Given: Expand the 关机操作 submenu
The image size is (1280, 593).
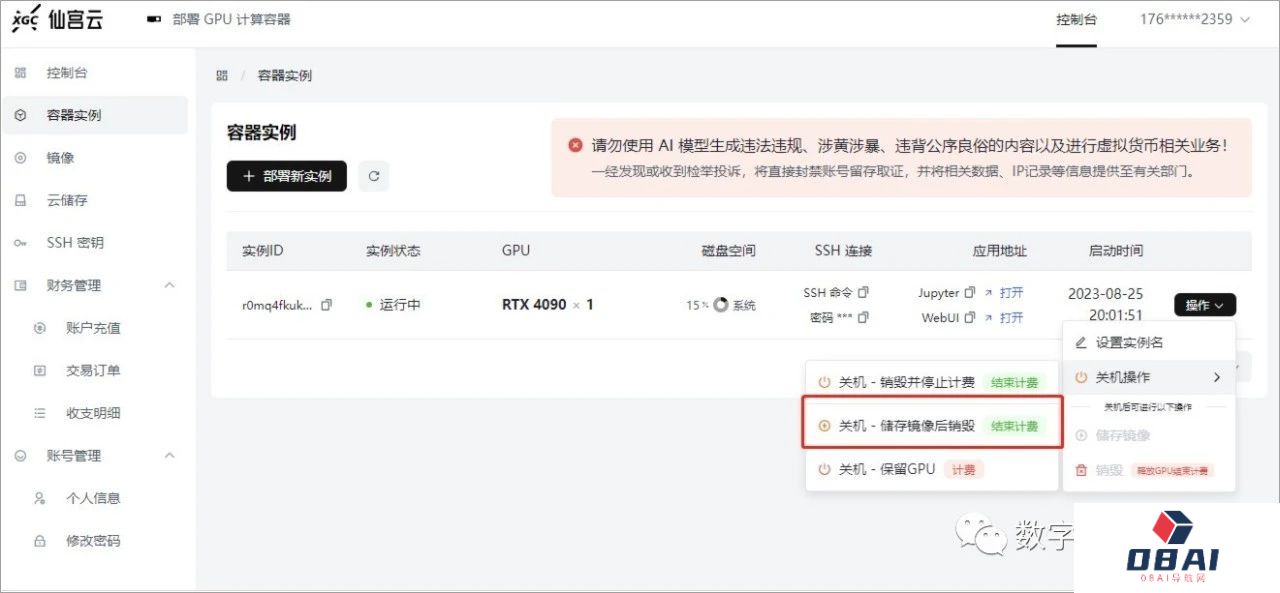Looking at the screenshot, I should [1148, 377].
